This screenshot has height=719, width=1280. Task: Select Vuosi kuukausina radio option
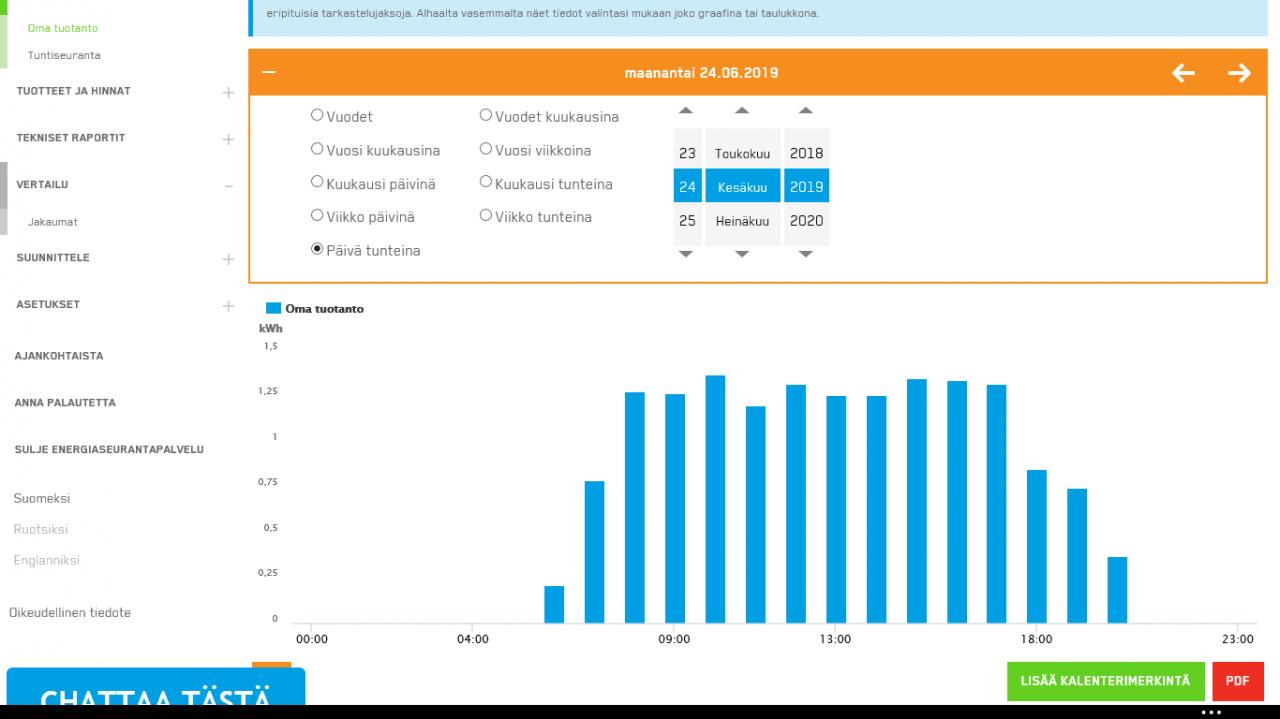[x=317, y=149]
